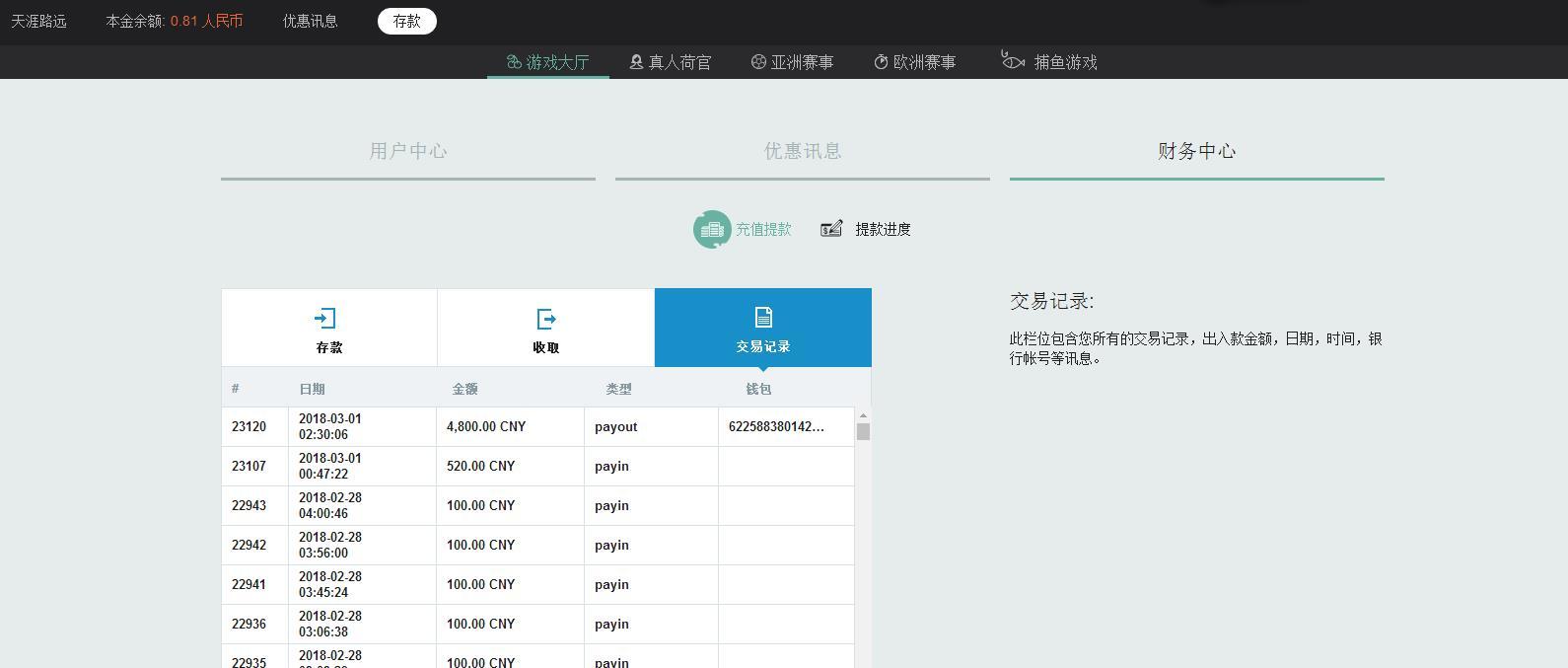Click date 2018-02-28 03:06:38
The width and height of the screenshot is (1568, 668).
pyautogui.click(x=330, y=624)
